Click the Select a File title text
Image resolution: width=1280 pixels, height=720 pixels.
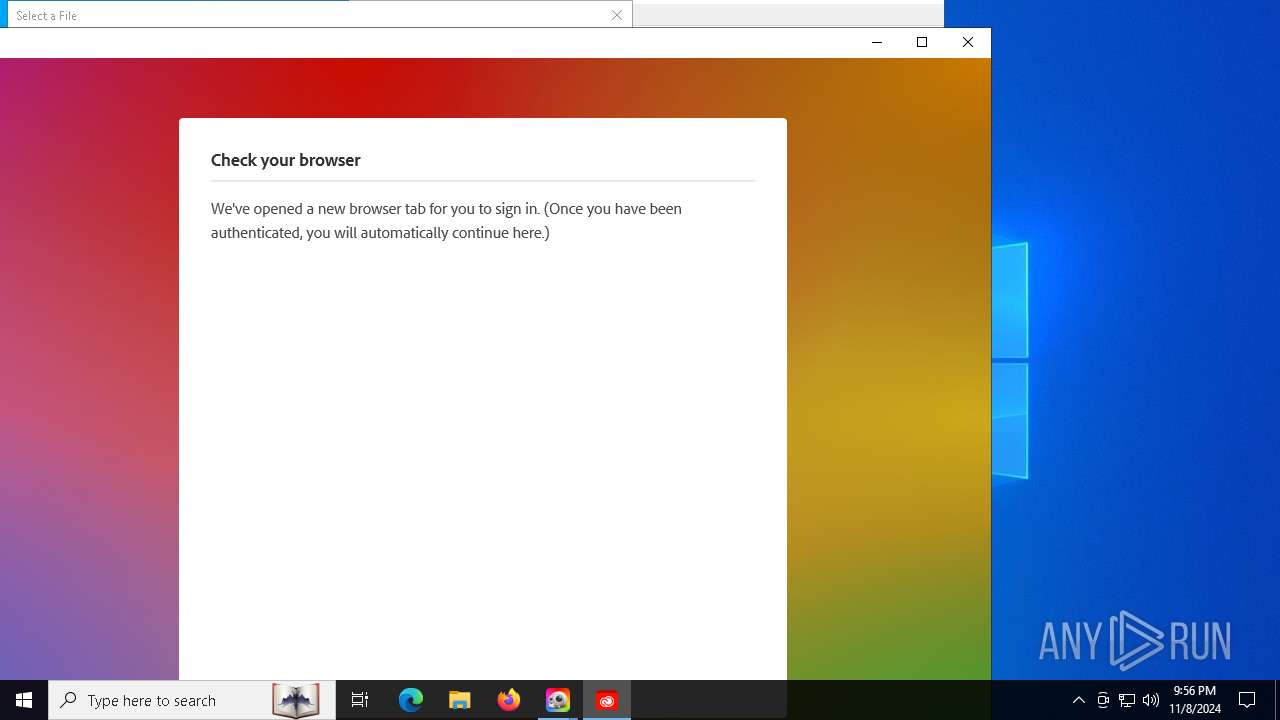(46, 15)
